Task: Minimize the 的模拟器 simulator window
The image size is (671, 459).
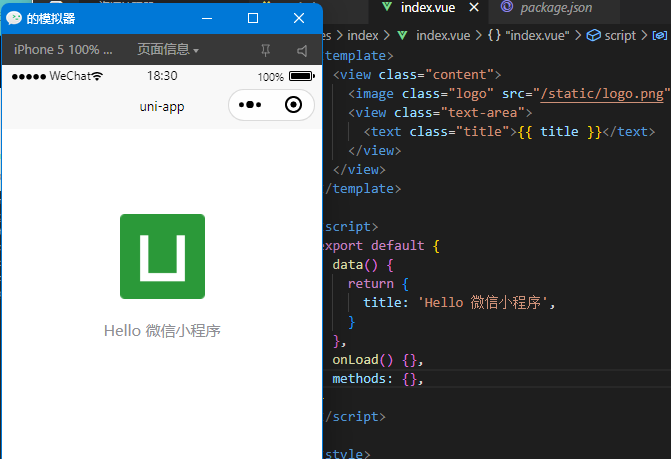Action: [207, 18]
